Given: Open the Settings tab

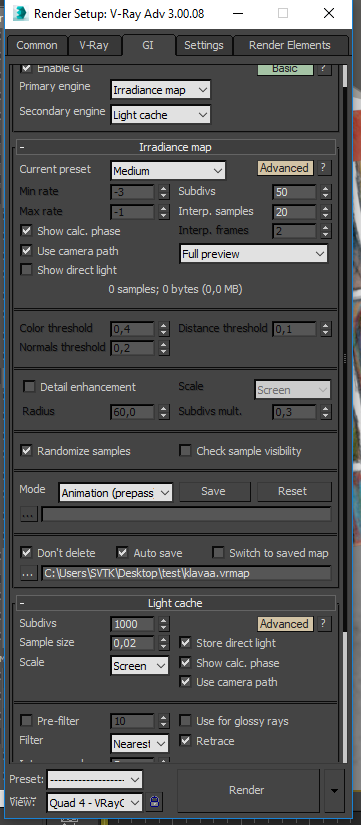Looking at the screenshot, I should tap(204, 45).
